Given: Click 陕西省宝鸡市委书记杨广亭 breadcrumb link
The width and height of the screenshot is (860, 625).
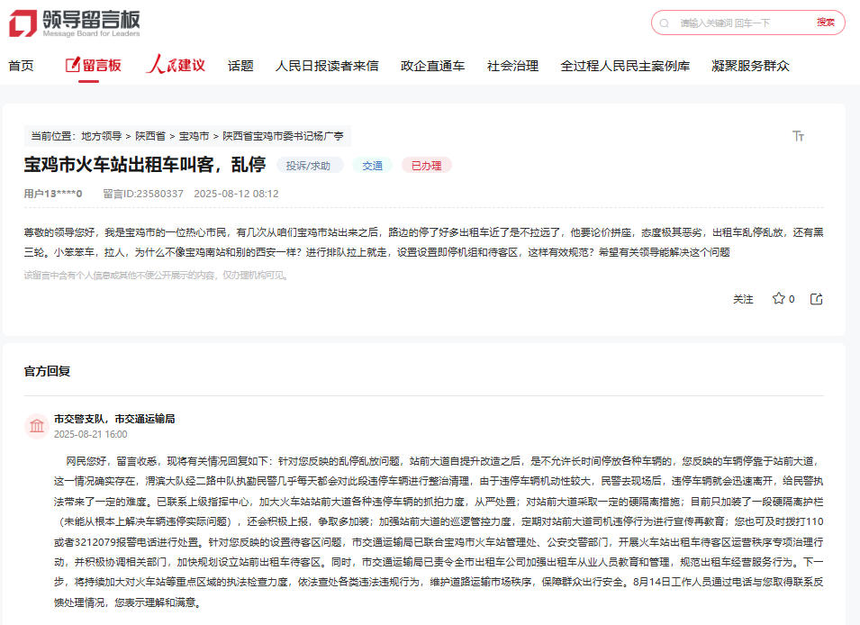Looking at the screenshot, I should (283, 136).
